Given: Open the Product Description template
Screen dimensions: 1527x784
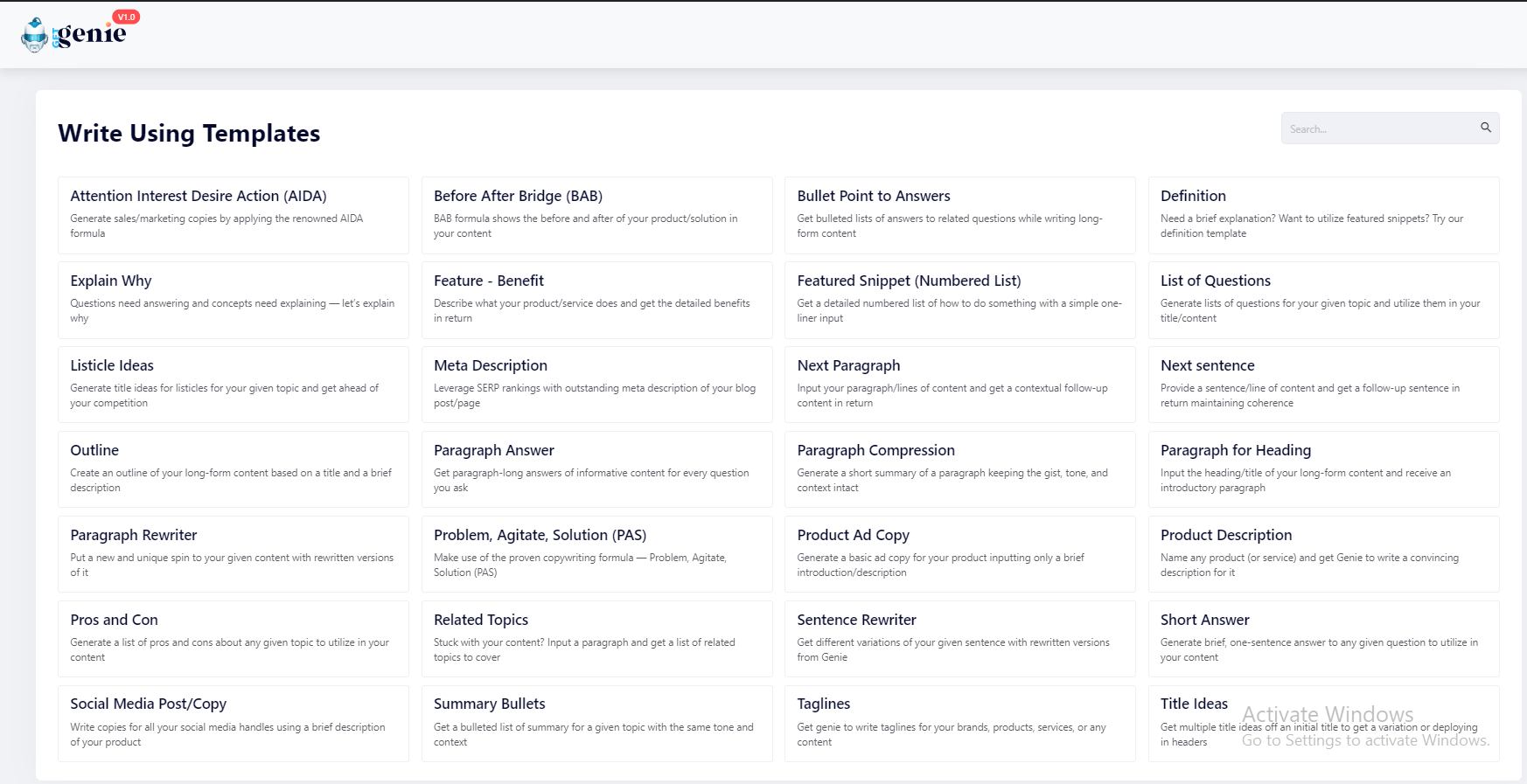Looking at the screenshot, I should (x=1322, y=554).
